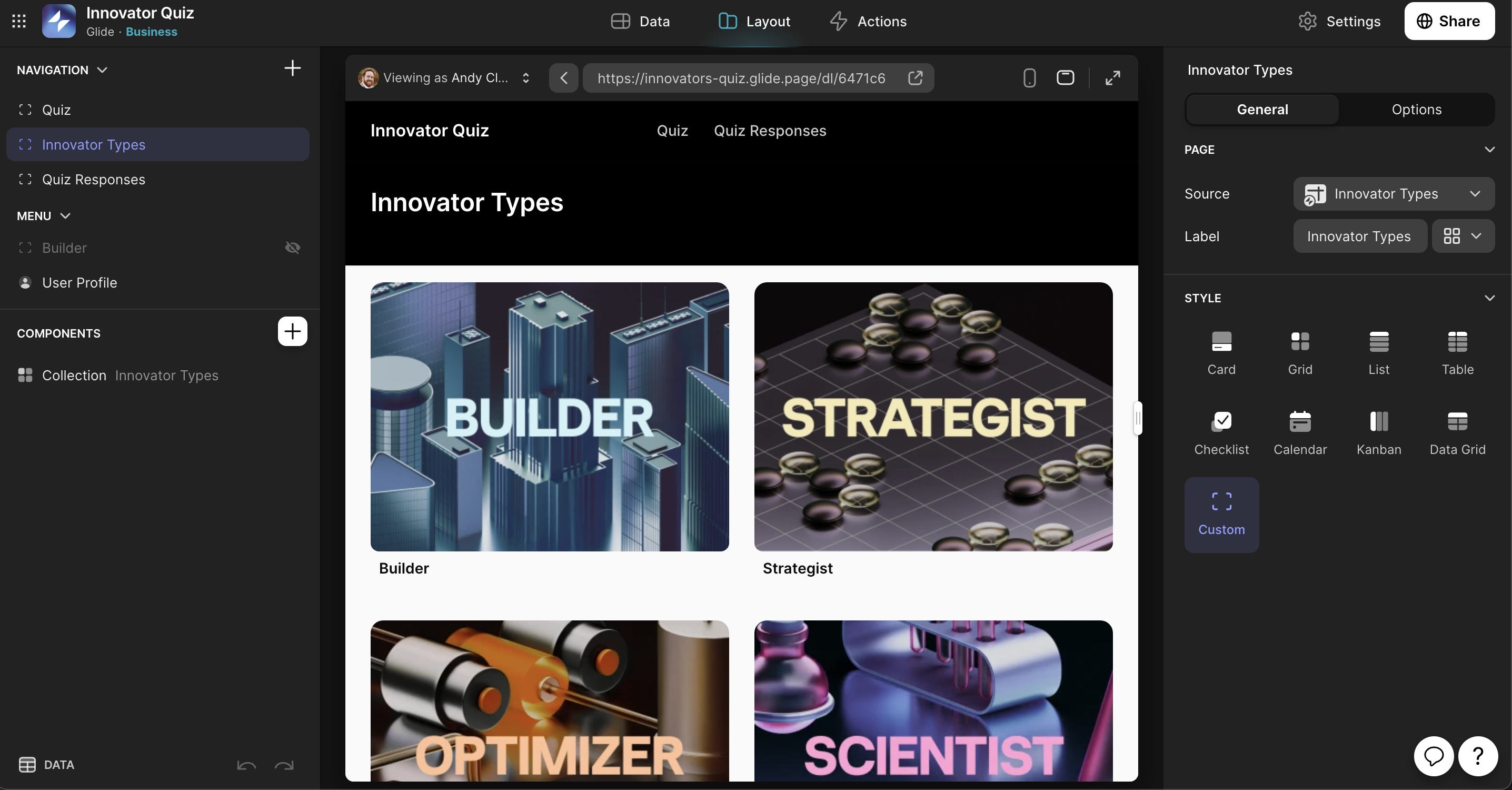This screenshot has width=1512, height=790.
Task: Open the Scientist card image
Action: tap(933, 702)
